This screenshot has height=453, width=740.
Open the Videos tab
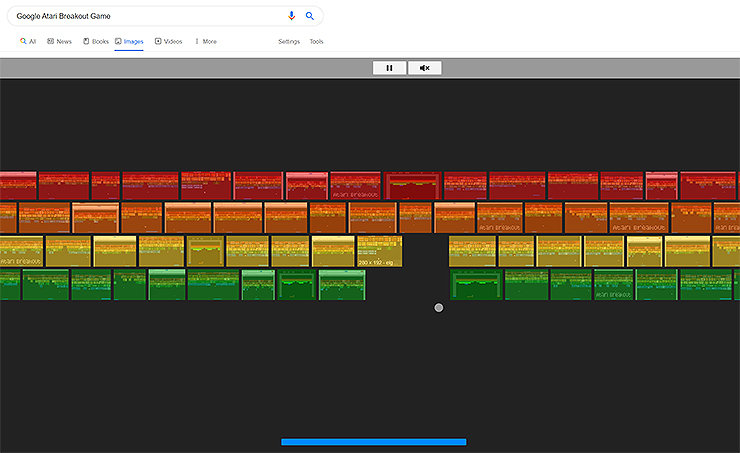(x=168, y=42)
